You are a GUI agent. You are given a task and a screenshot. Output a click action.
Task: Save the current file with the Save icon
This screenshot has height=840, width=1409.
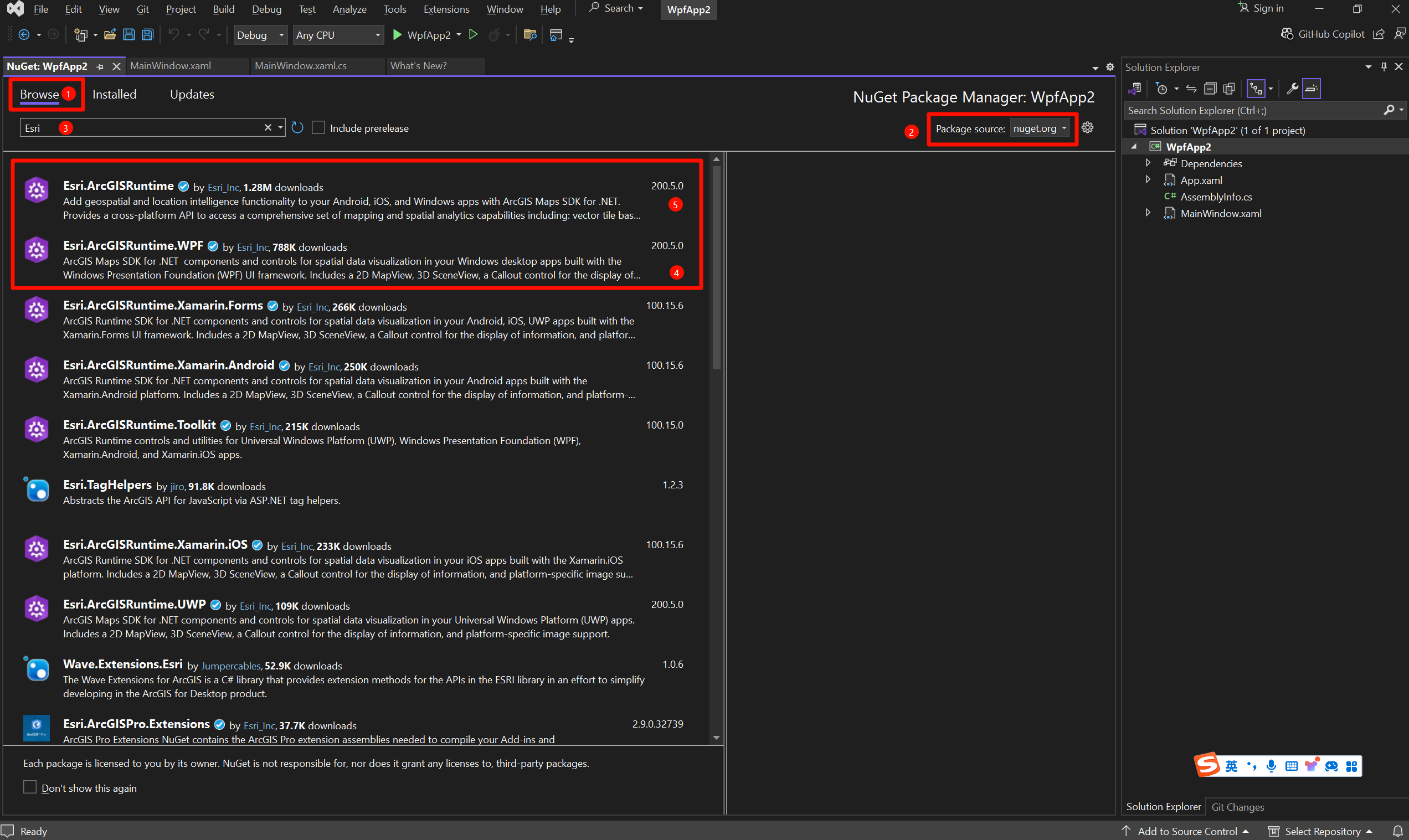(x=129, y=34)
